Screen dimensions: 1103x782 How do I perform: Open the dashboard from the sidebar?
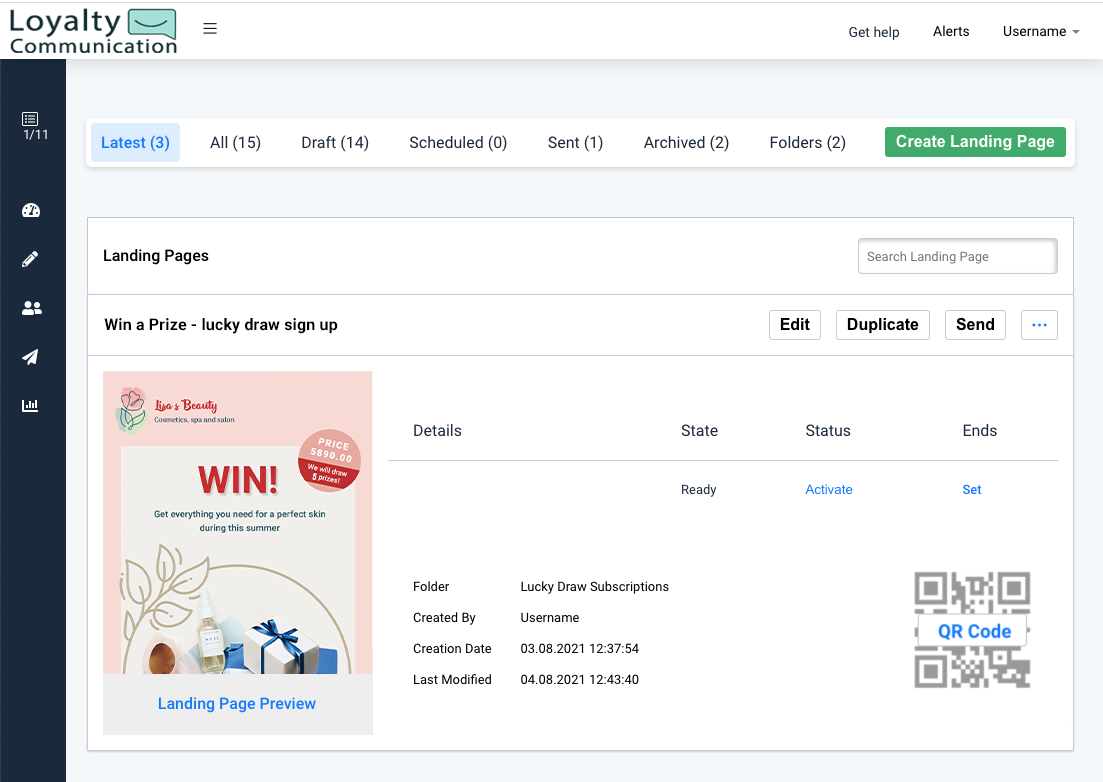tap(30, 210)
